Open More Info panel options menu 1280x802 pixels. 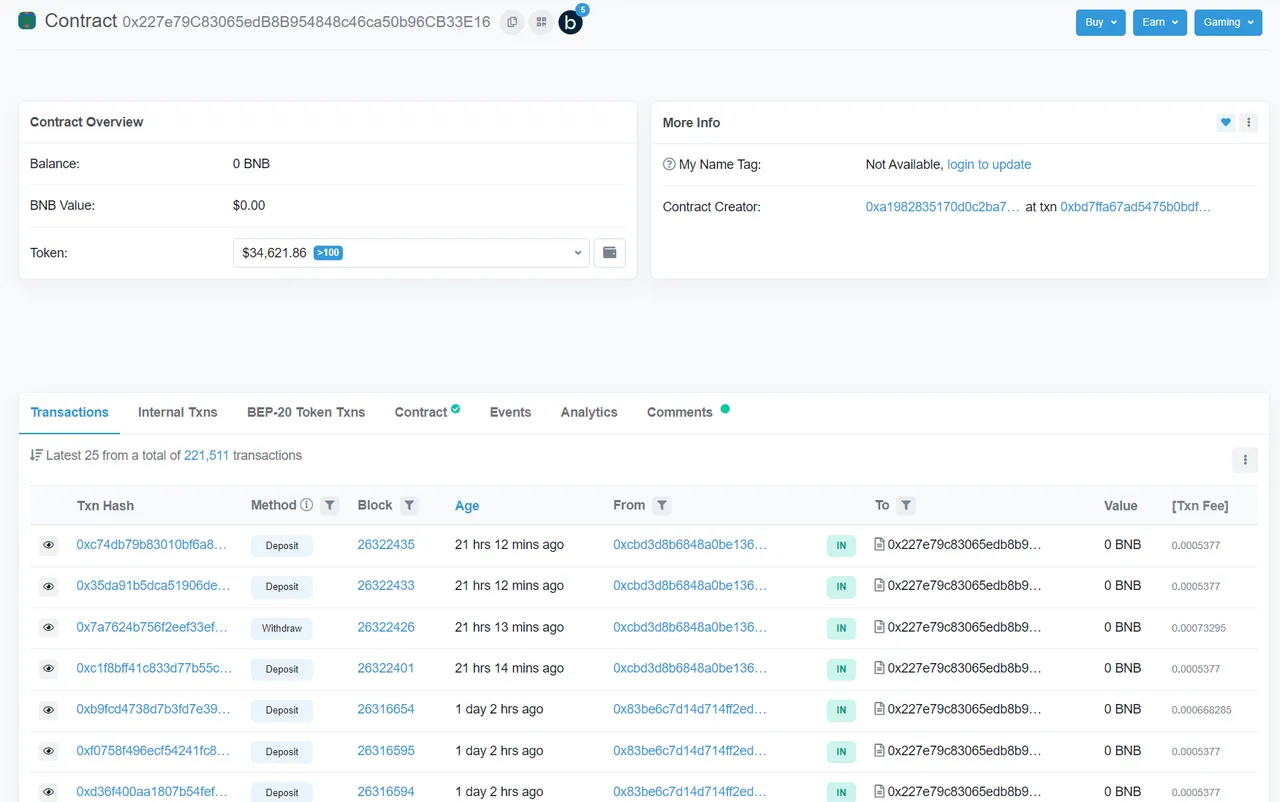1248,123
